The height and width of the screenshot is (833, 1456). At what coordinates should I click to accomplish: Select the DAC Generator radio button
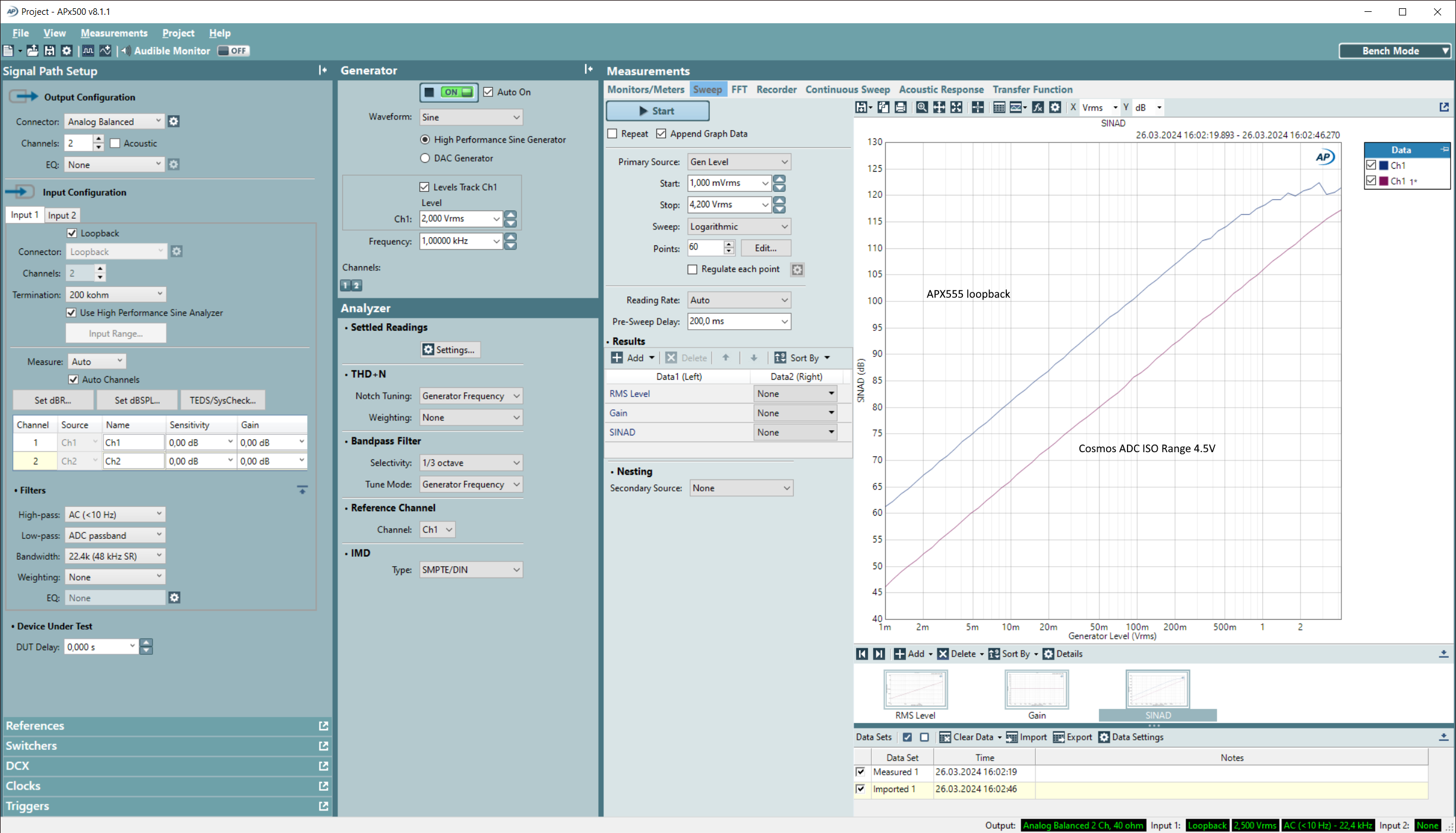(x=425, y=158)
